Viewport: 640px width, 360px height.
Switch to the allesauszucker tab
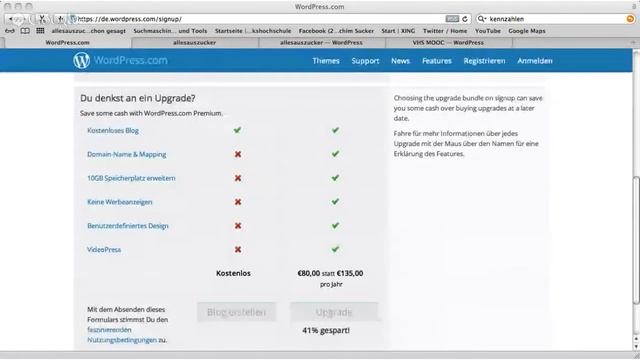[x=195, y=42]
